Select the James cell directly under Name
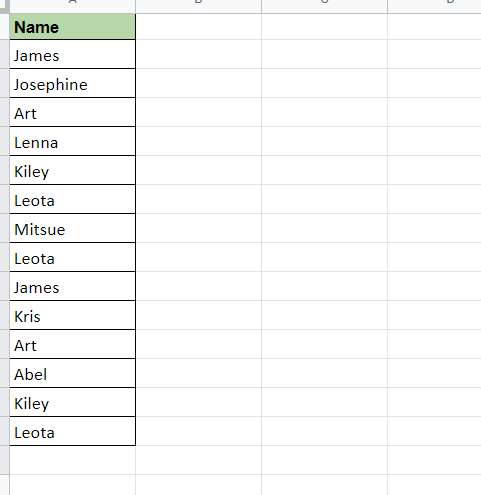The width and height of the screenshot is (481, 495). (x=72, y=54)
